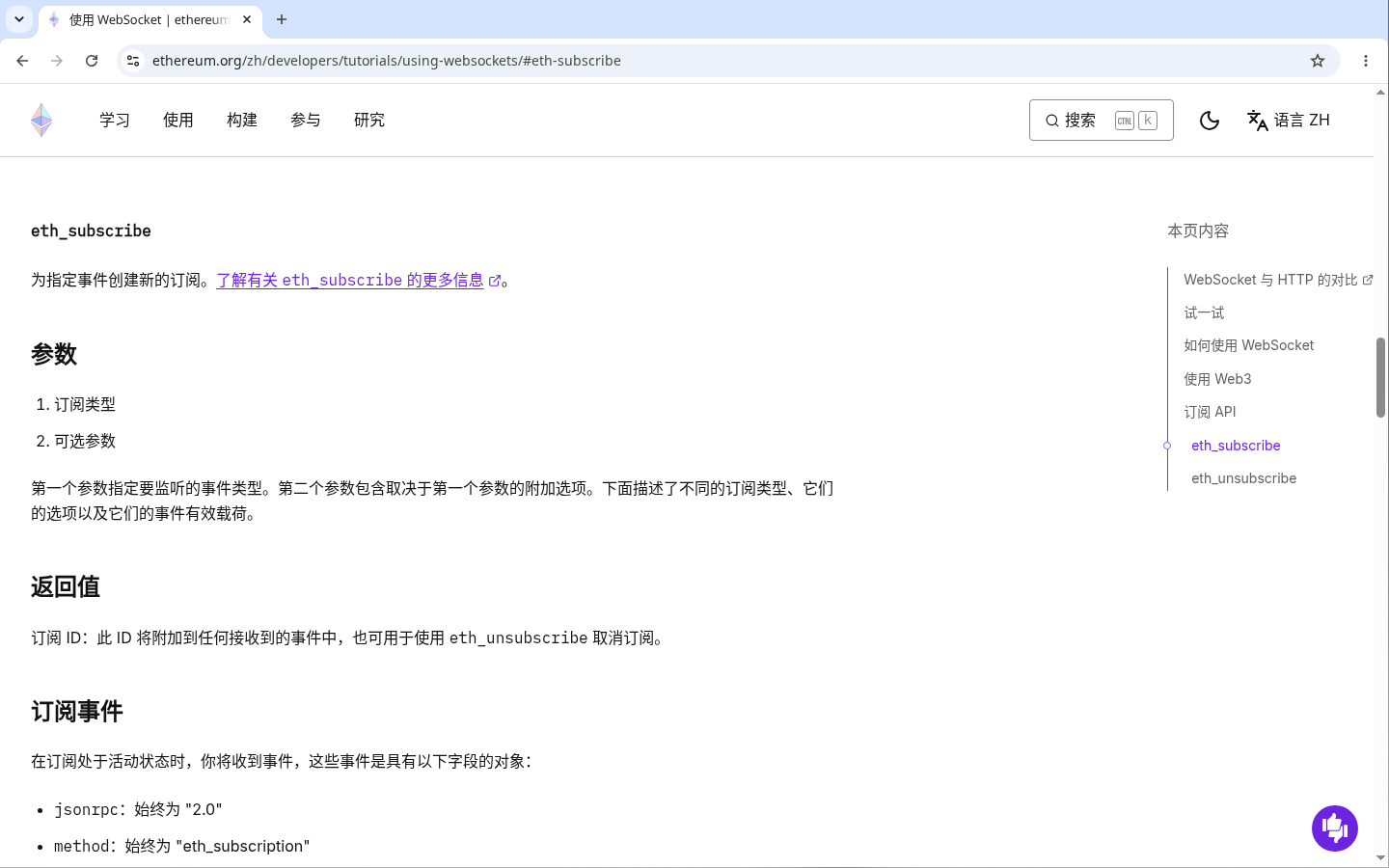Click the 本页内容 sidebar title

pyautogui.click(x=1198, y=231)
